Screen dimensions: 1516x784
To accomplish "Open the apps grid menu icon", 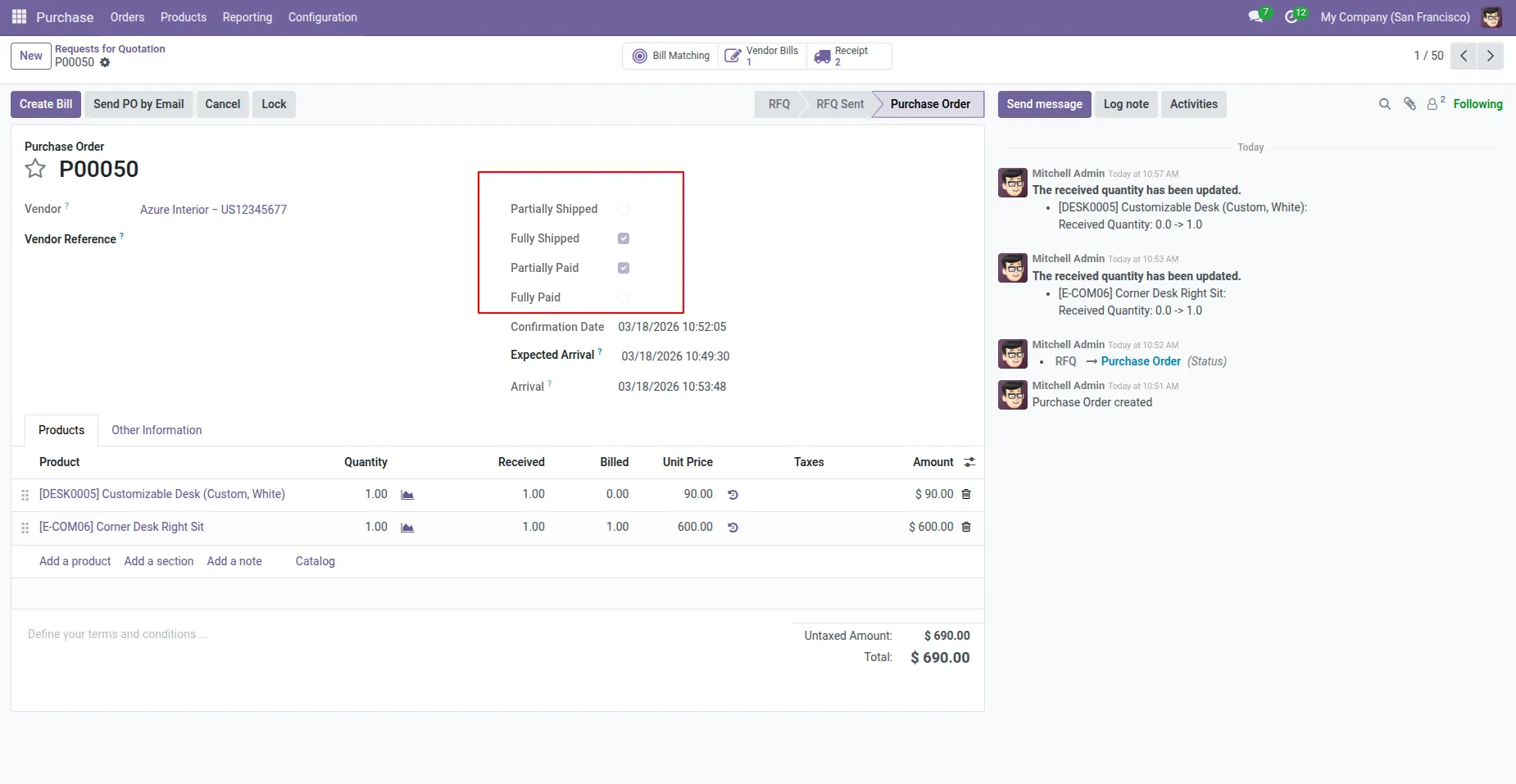I will click(19, 16).
